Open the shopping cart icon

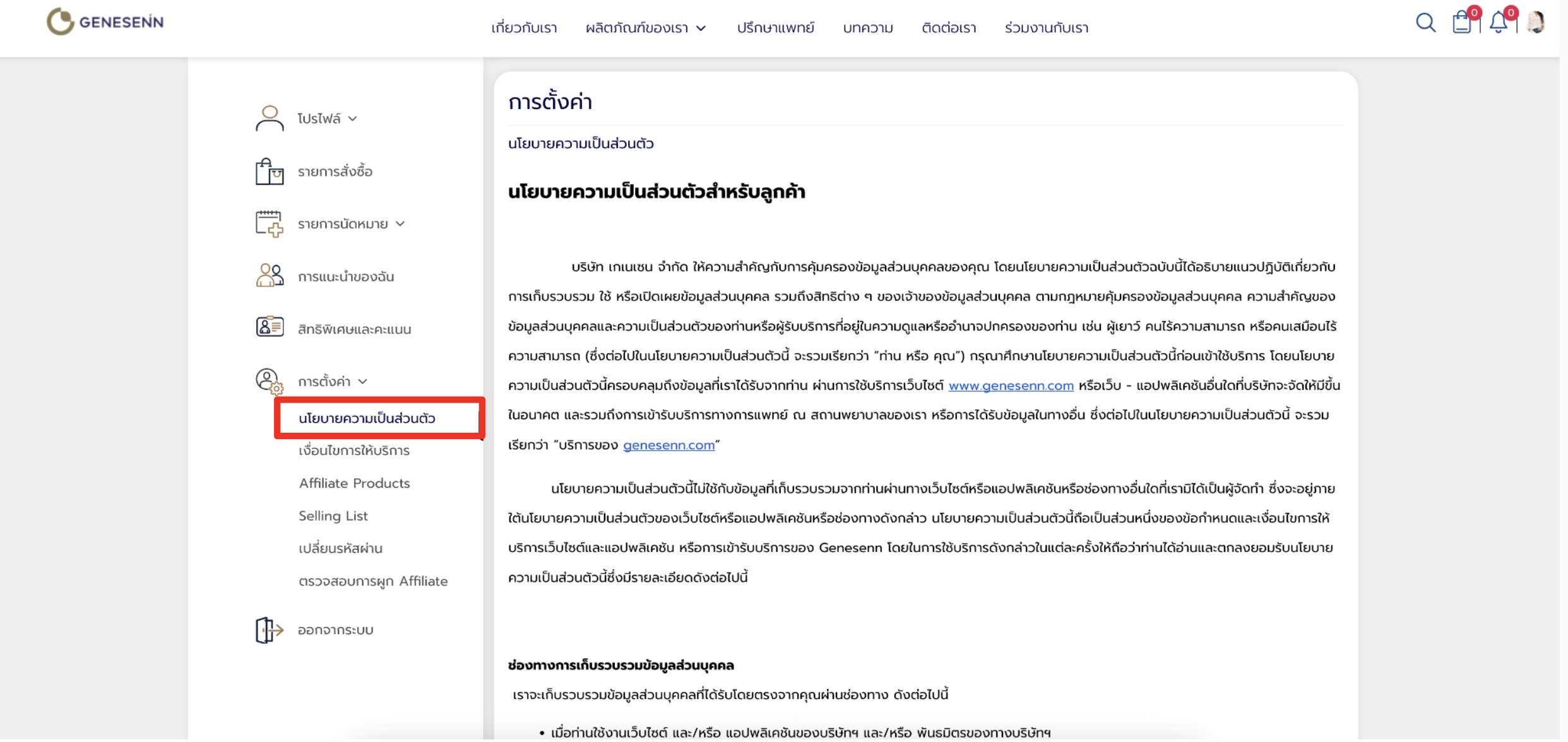point(1461,23)
